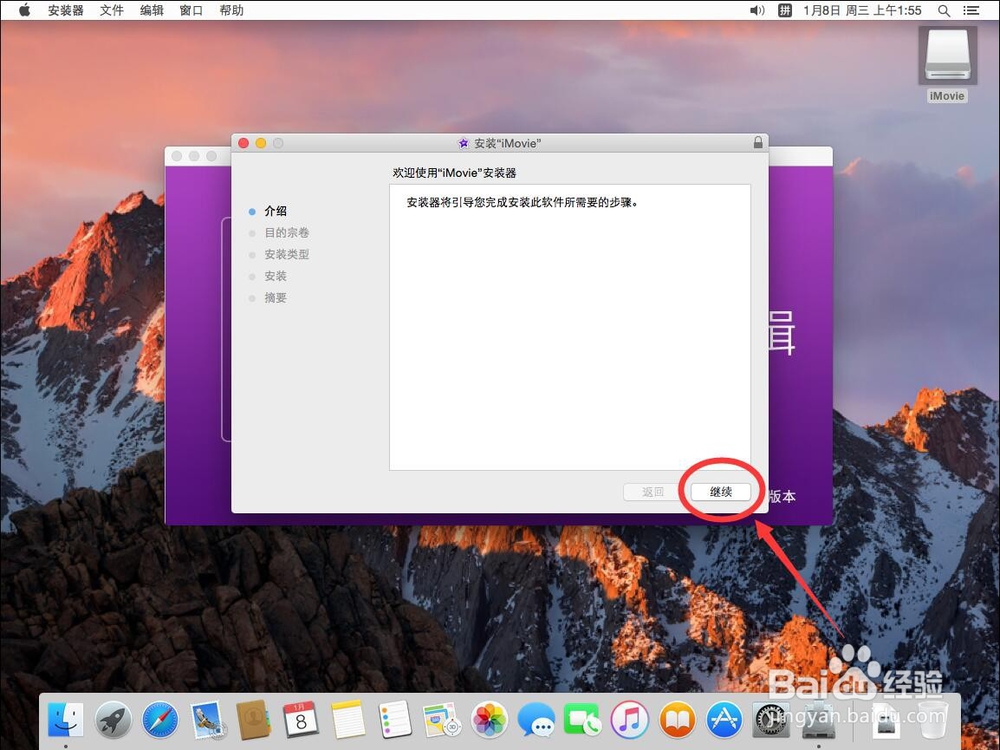Select the 介绍 step in installer sidebar
Image resolution: width=1000 pixels, height=750 pixels.
coord(276,211)
